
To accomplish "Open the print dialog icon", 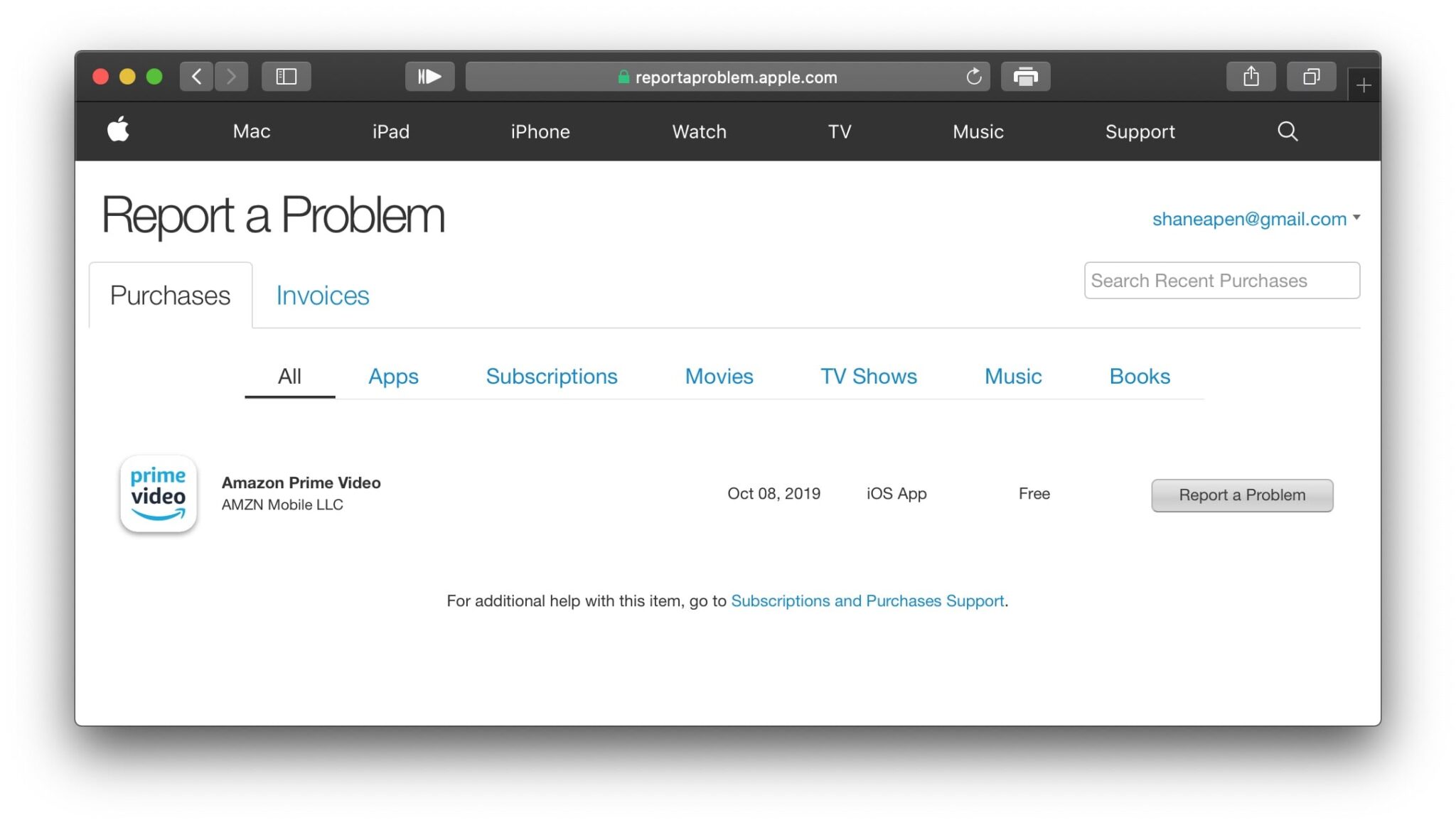I will coord(1026,76).
